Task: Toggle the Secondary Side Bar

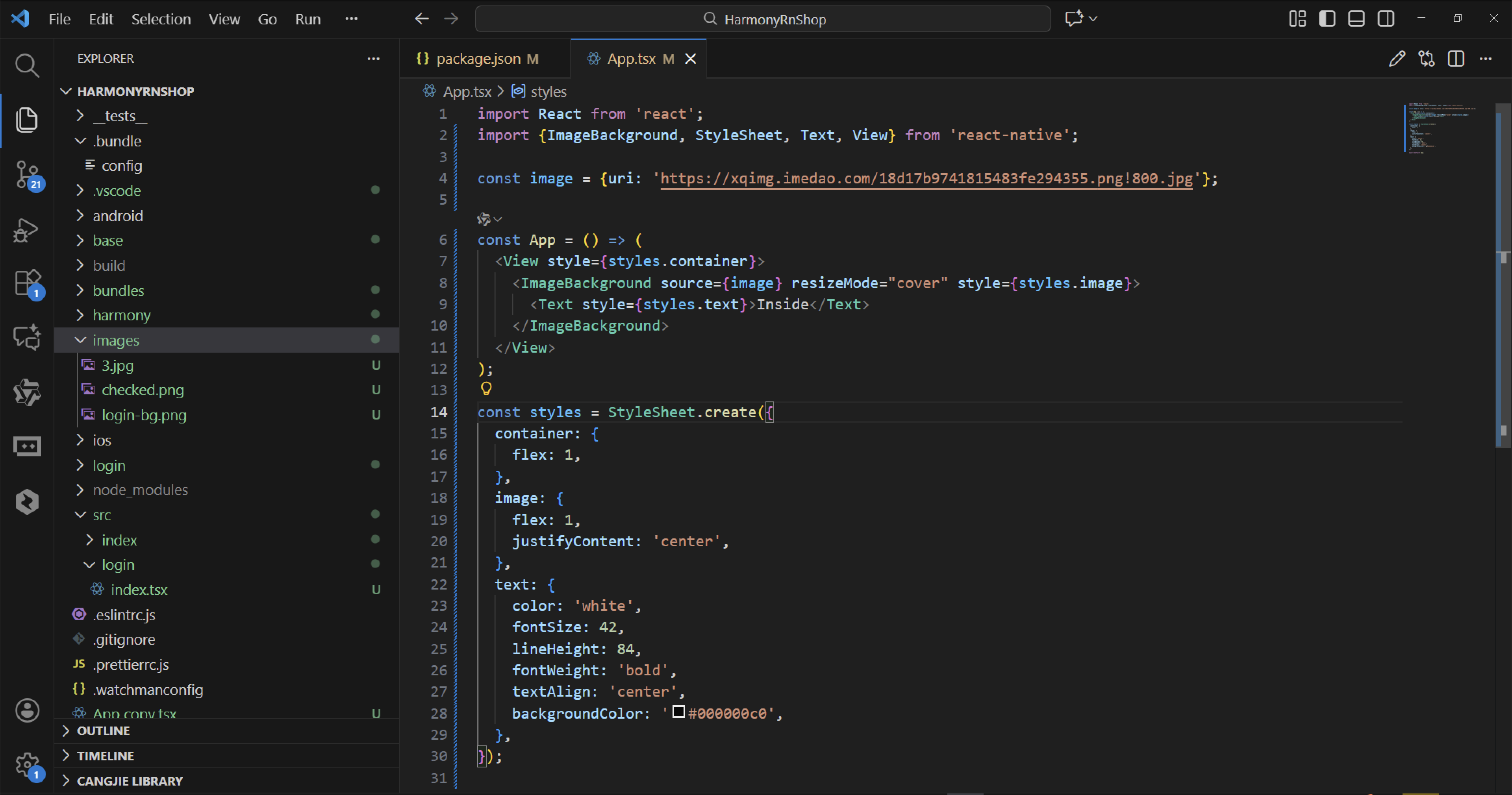Action: pos(1386,19)
